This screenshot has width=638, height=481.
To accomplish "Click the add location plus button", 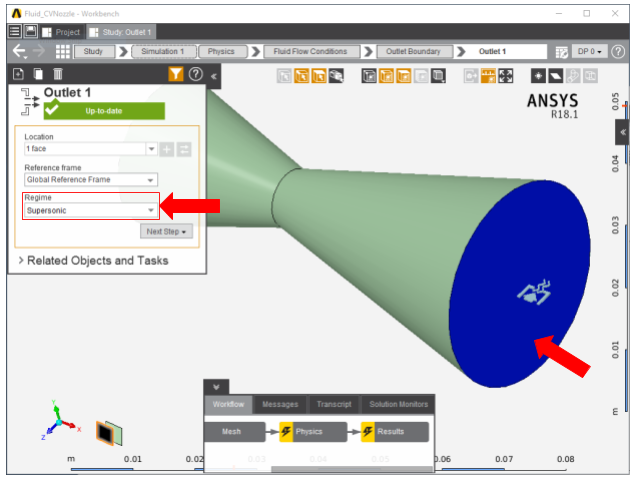I will pos(166,149).
